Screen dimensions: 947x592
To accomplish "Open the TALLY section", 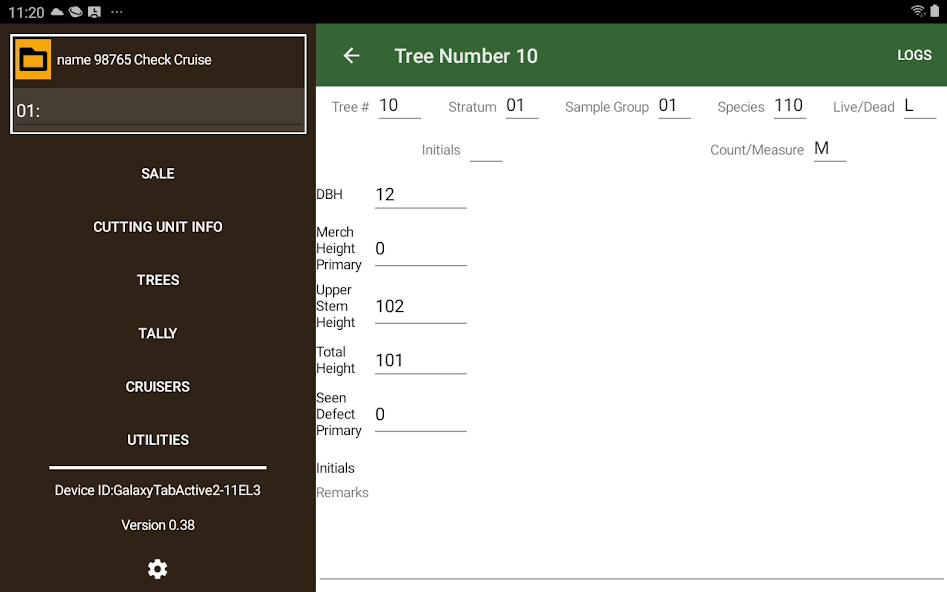I will 158,333.
